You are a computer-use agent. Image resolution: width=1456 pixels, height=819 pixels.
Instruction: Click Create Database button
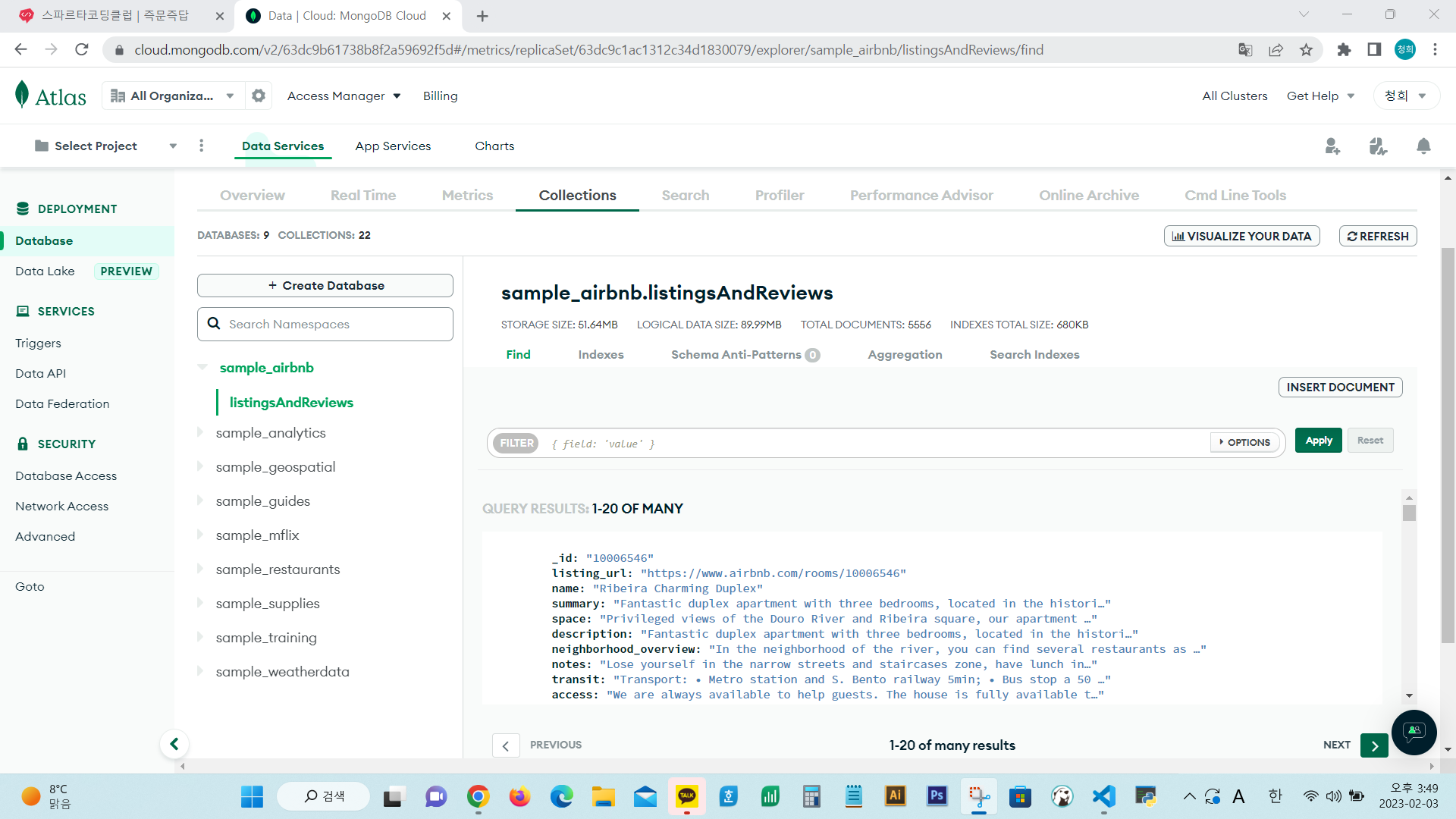tap(325, 285)
